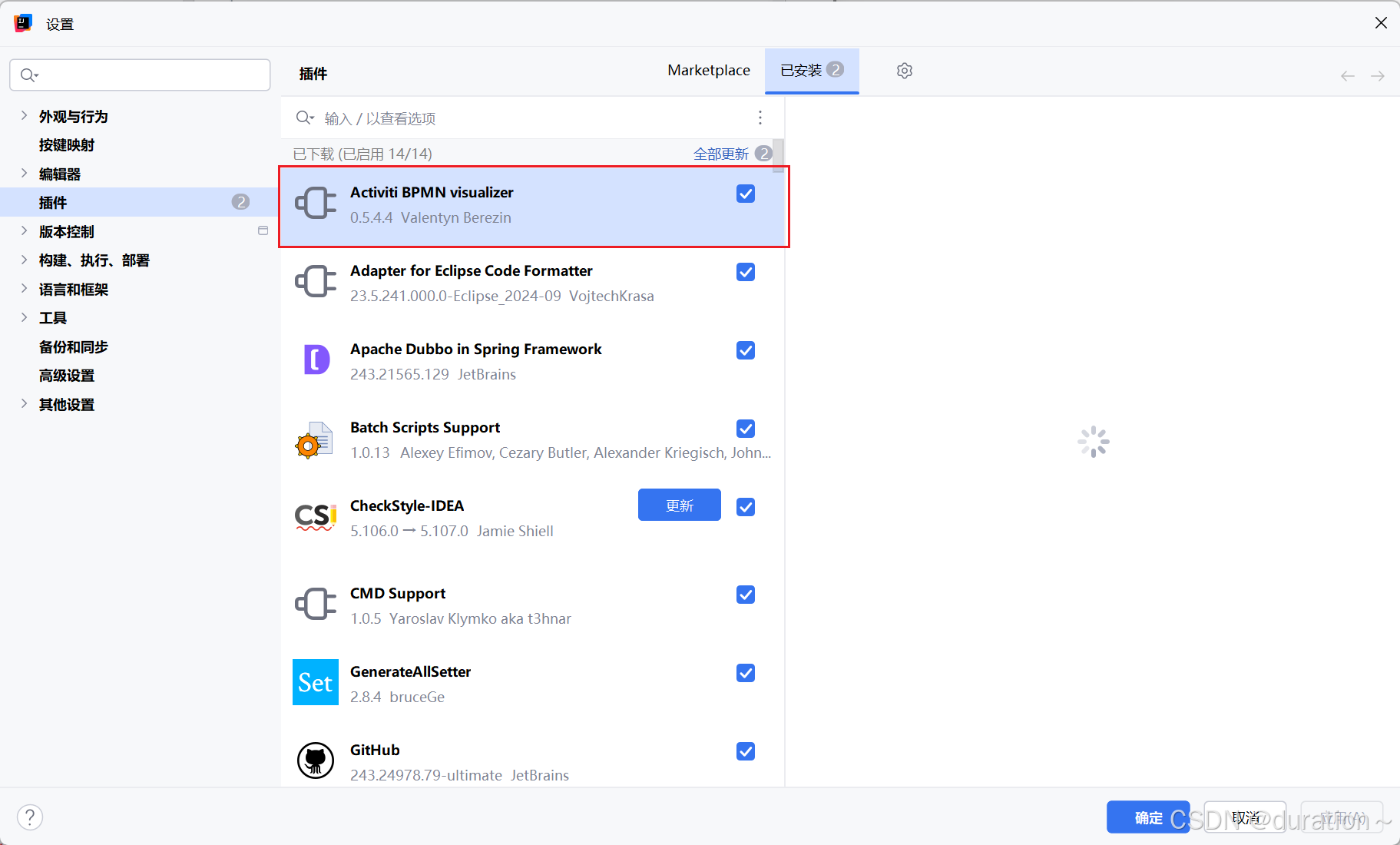Click the plugin search magnifier icon
This screenshot has width=1400, height=845.
click(305, 118)
